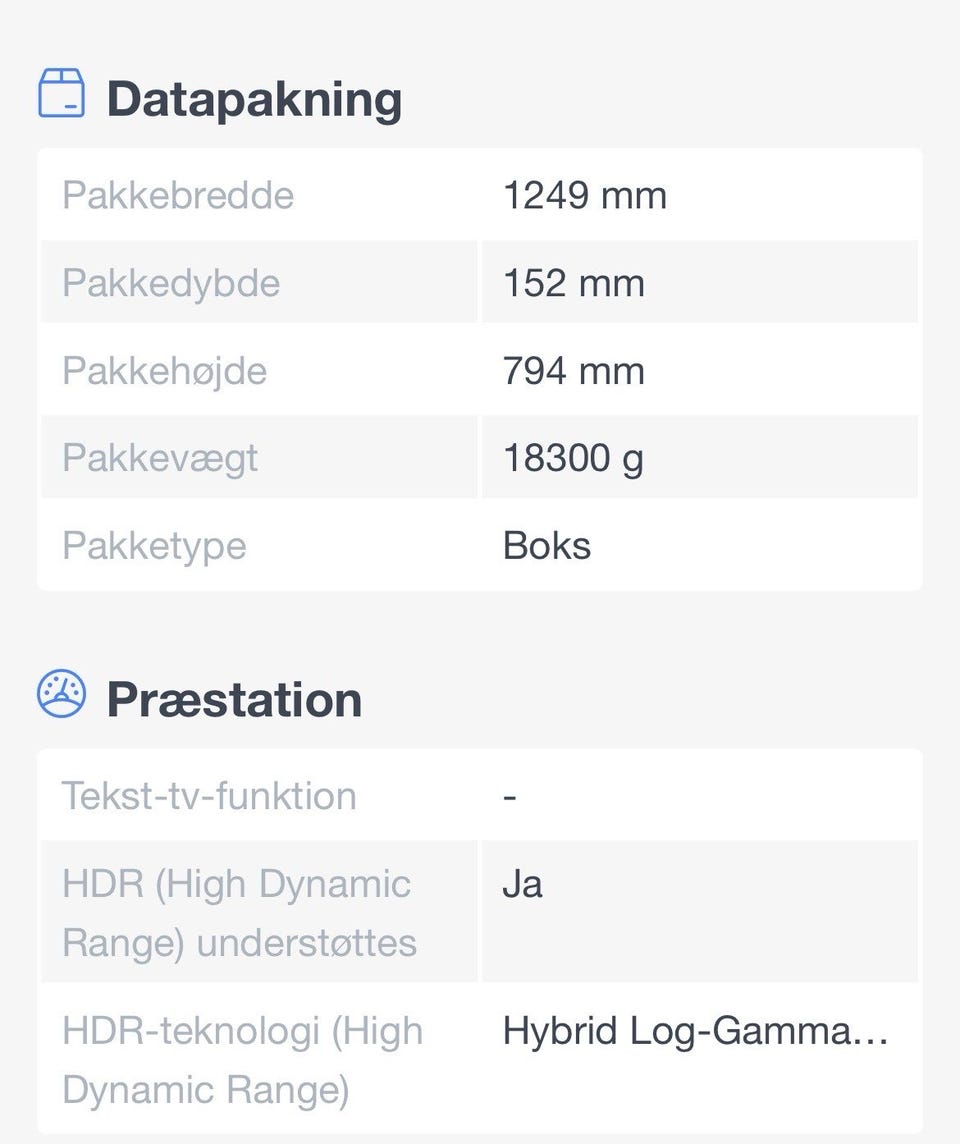This screenshot has height=1144, width=960.
Task: Click the Boks package type value
Action: [547, 546]
